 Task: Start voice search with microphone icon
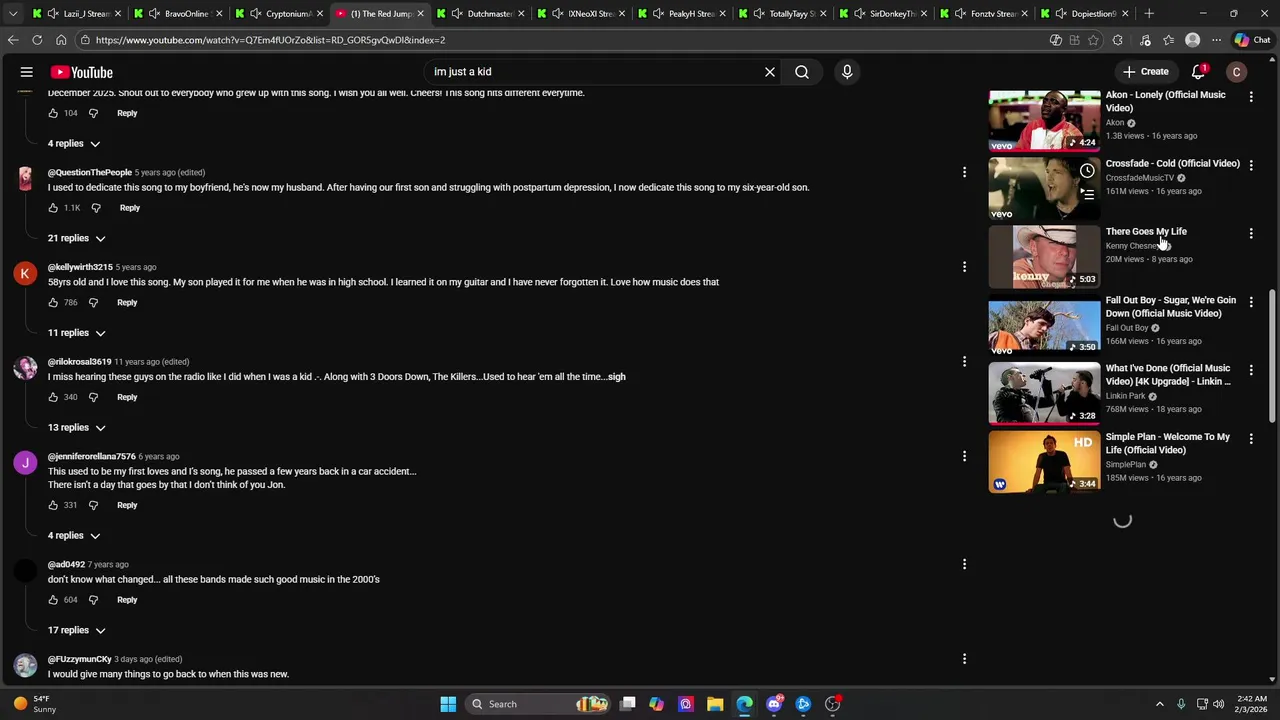point(847,72)
